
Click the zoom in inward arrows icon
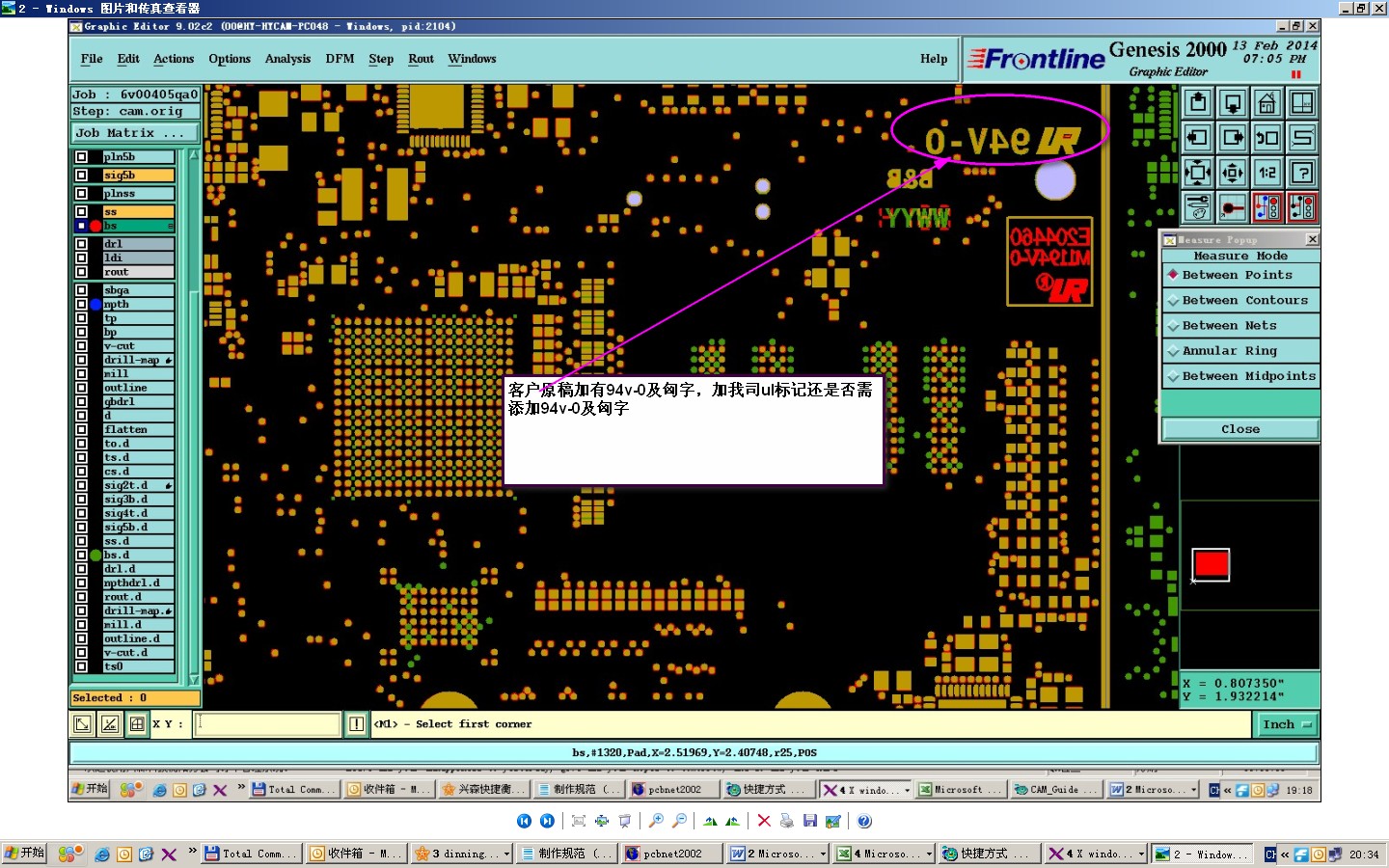[1197, 173]
